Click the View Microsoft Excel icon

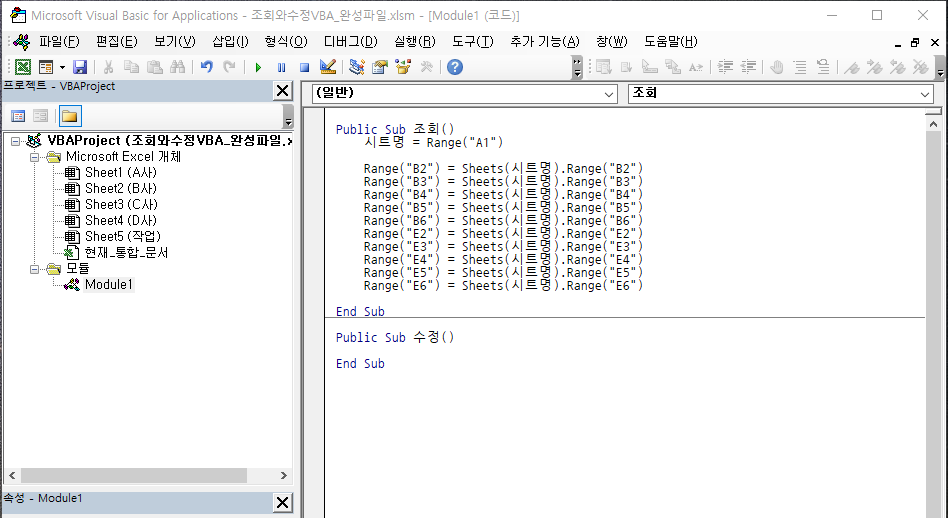point(22,67)
